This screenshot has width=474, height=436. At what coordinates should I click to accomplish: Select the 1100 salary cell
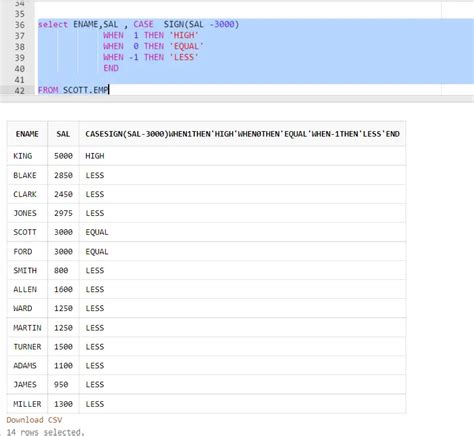click(63, 366)
